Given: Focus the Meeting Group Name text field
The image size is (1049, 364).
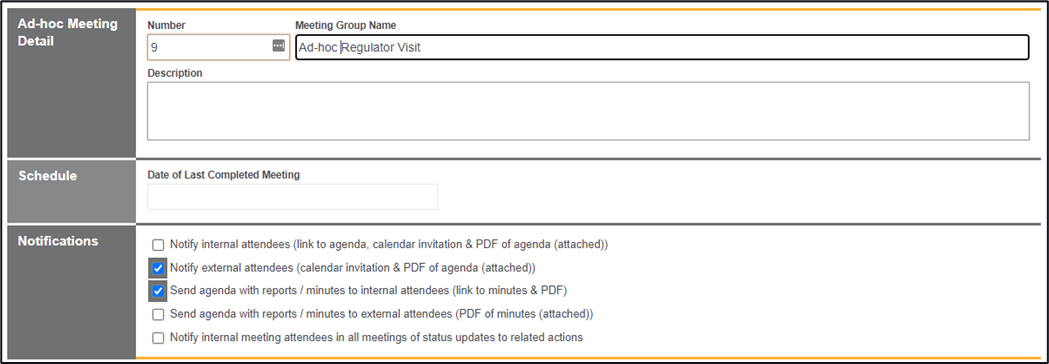Looking at the screenshot, I should (x=662, y=48).
